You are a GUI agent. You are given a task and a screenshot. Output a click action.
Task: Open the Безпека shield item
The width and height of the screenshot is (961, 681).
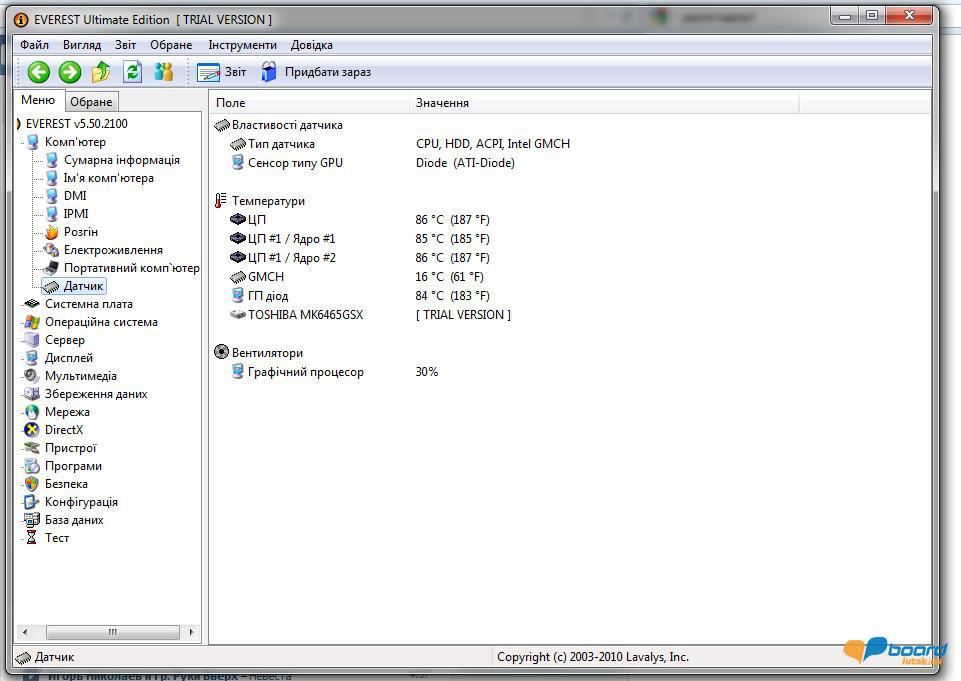(66, 484)
